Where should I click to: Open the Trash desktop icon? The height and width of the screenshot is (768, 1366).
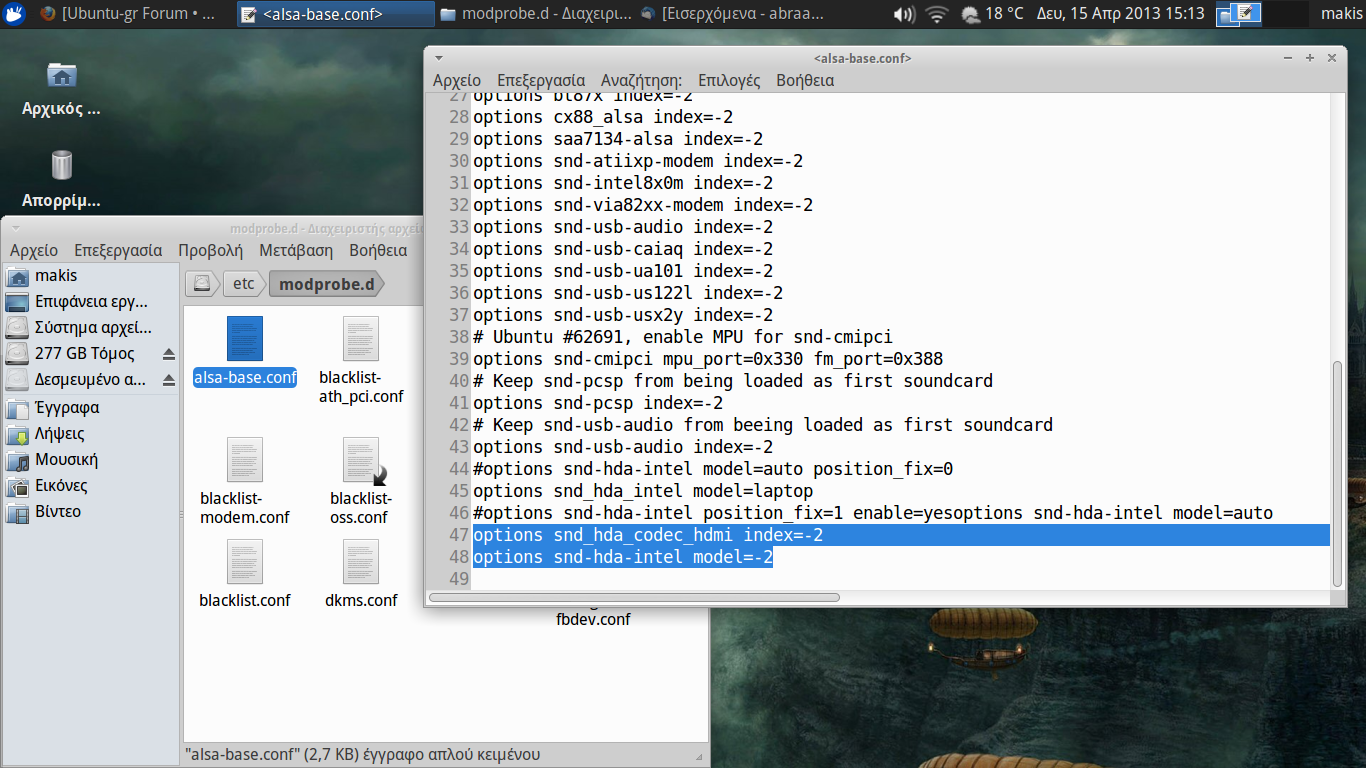61,165
